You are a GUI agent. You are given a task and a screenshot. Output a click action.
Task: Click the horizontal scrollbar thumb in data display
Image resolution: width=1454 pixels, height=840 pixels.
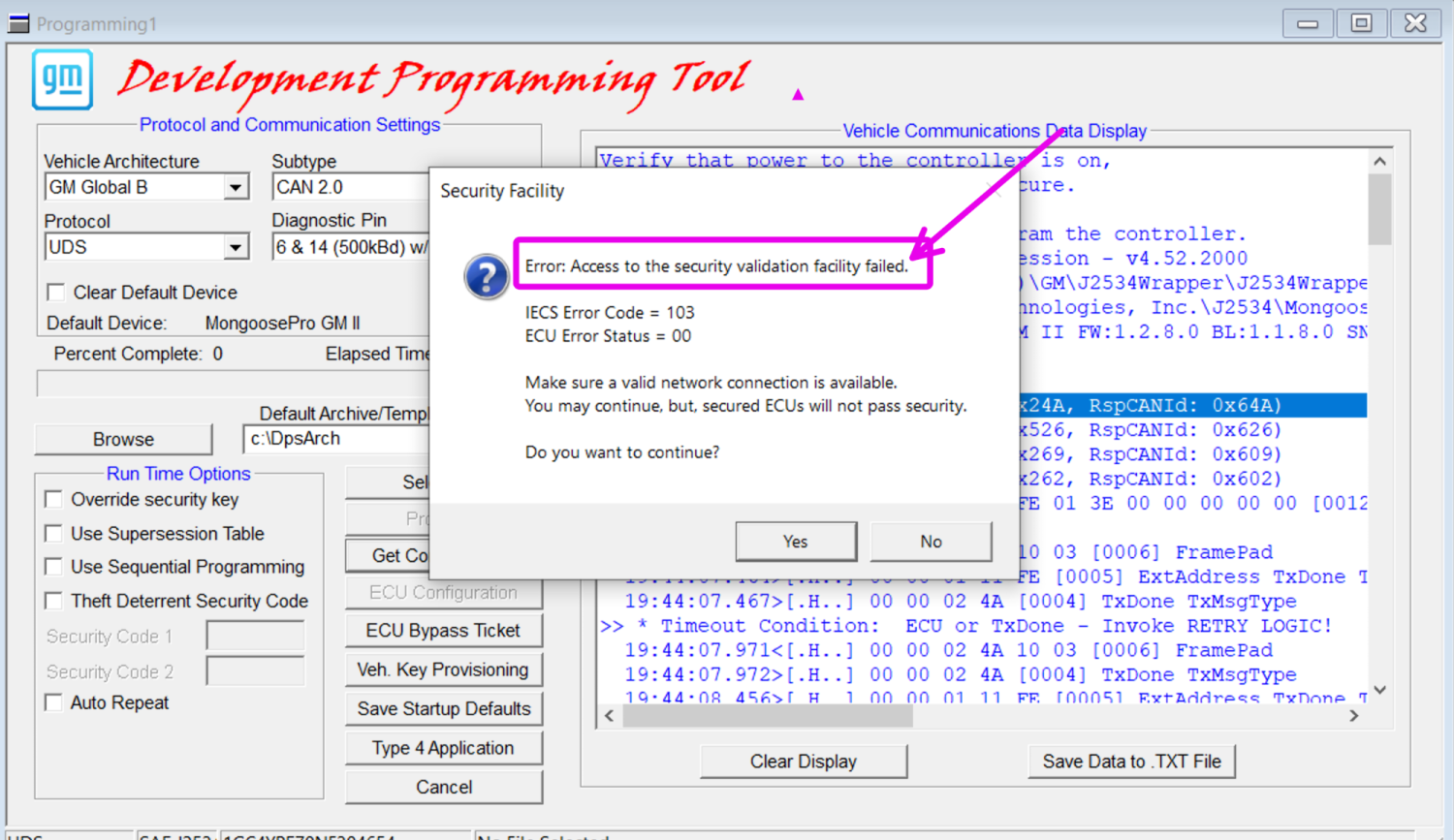tap(768, 716)
